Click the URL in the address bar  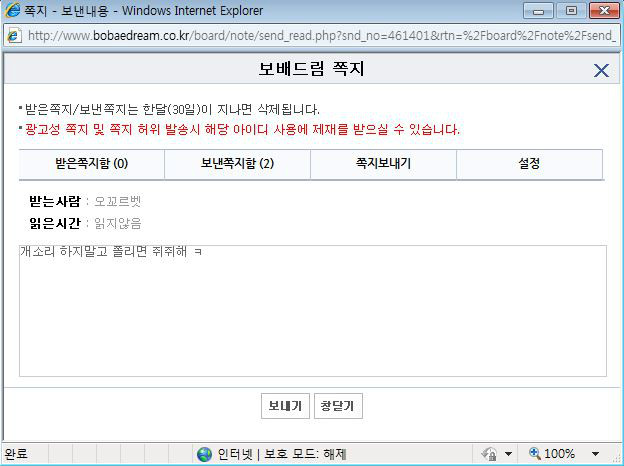click(320, 35)
